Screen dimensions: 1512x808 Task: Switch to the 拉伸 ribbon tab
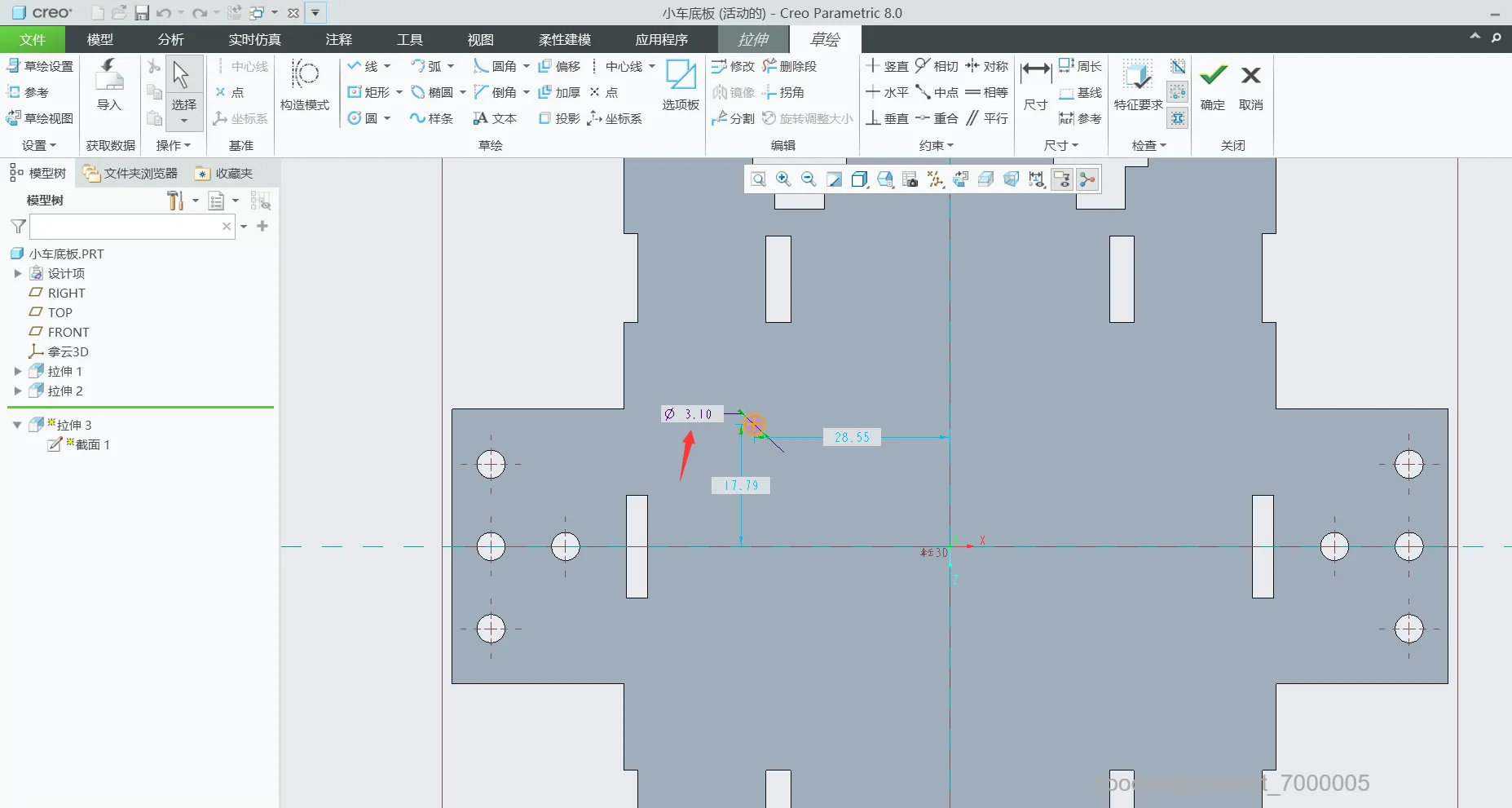click(x=753, y=39)
